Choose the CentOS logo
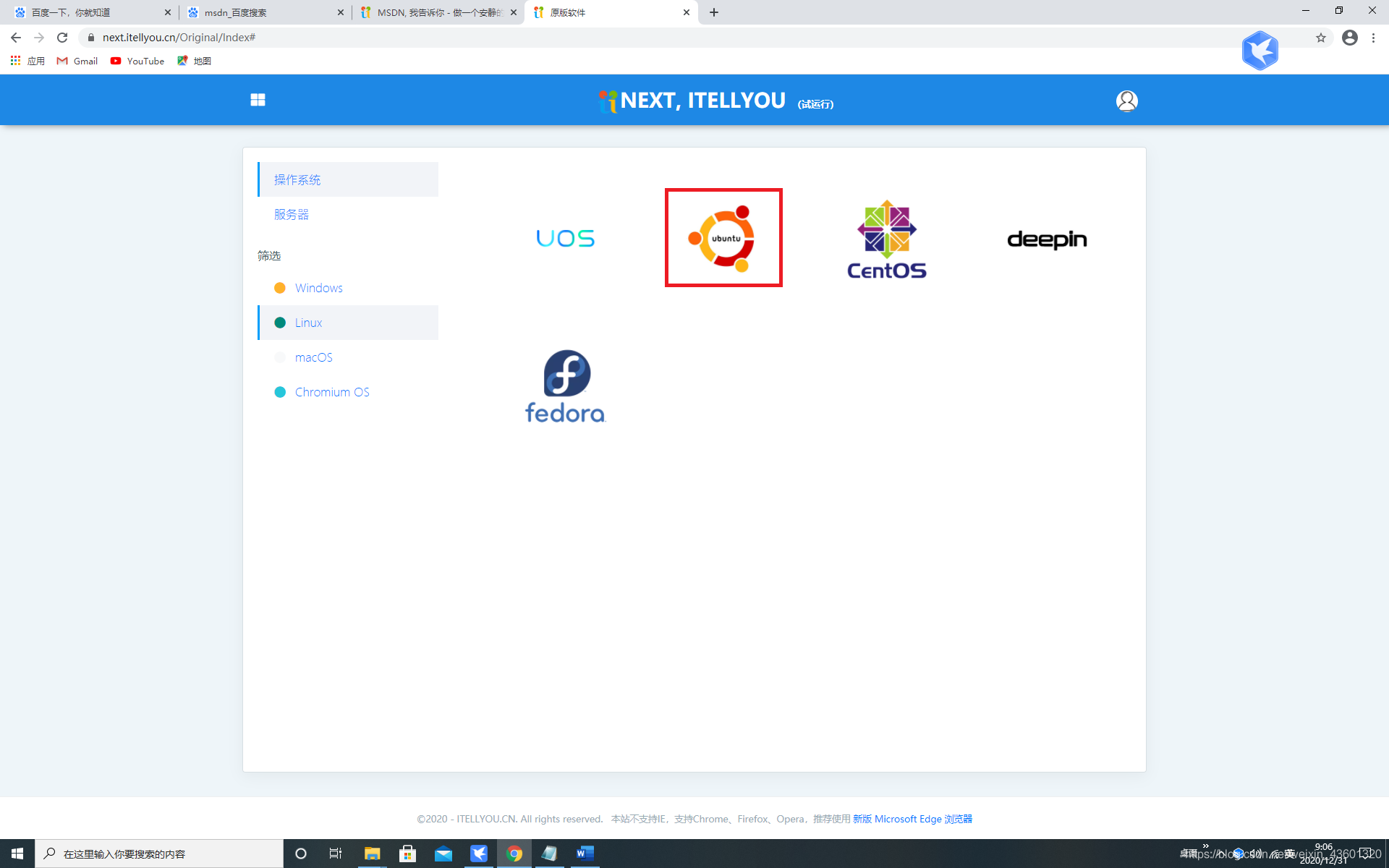The width and height of the screenshot is (1389, 868). 887,239
